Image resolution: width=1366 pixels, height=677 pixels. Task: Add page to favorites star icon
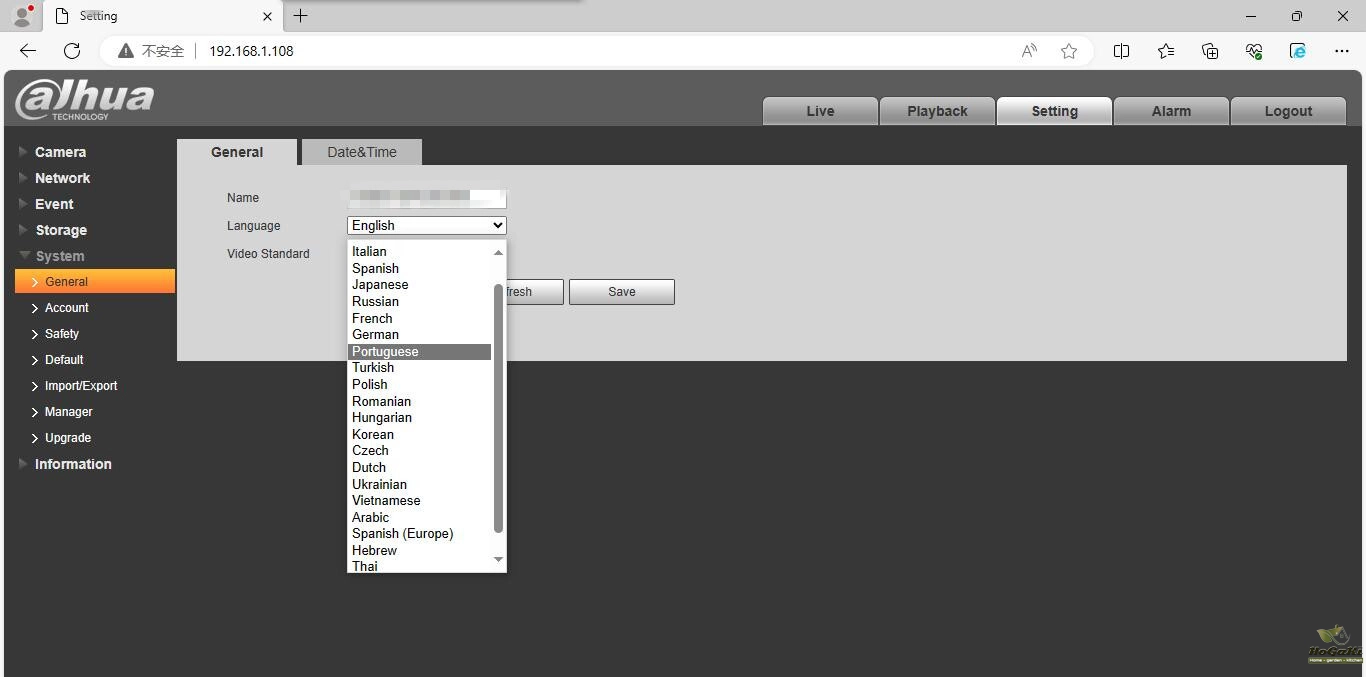1069,51
